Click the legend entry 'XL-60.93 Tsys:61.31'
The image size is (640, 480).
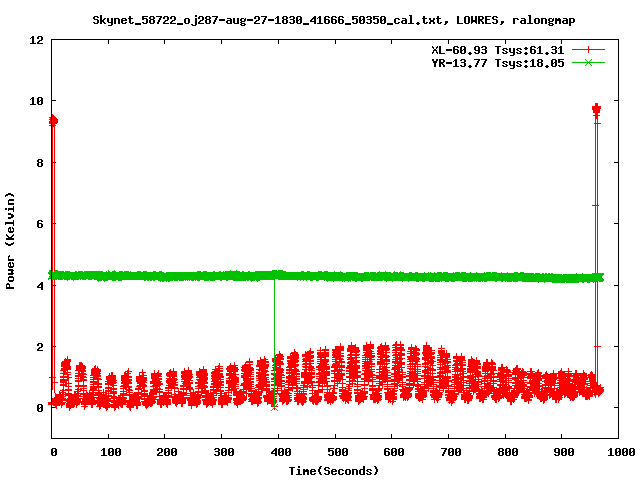[498, 50]
